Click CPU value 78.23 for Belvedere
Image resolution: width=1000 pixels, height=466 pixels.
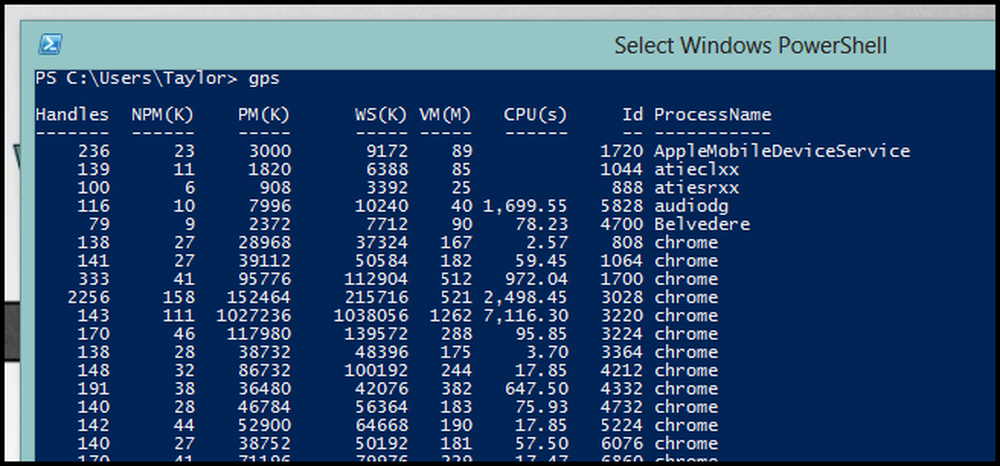(541, 224)
